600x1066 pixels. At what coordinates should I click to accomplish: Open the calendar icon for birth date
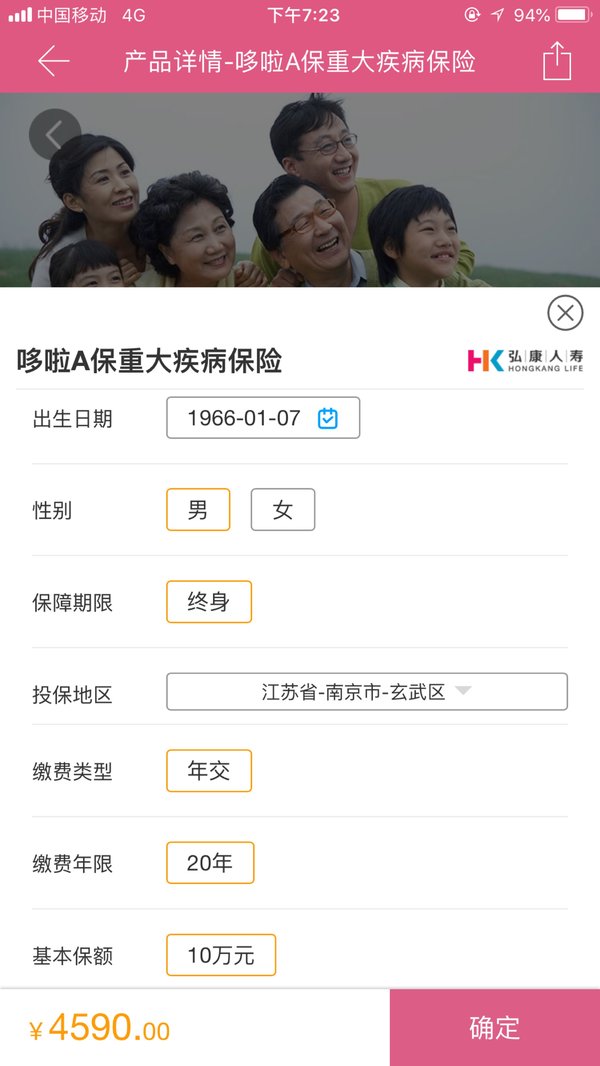(328, 418)
